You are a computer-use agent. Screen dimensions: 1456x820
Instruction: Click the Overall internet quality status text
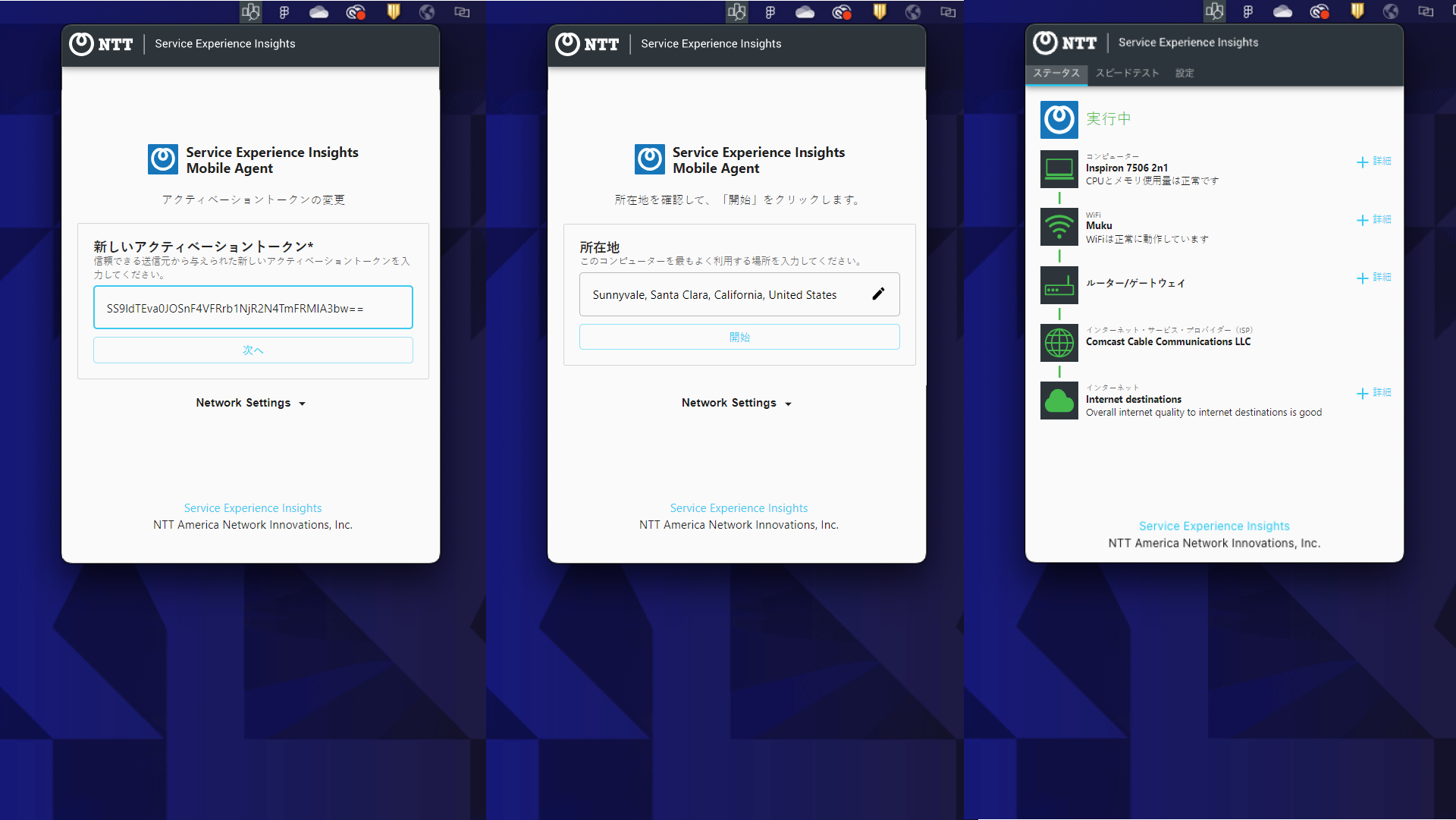1203,413
